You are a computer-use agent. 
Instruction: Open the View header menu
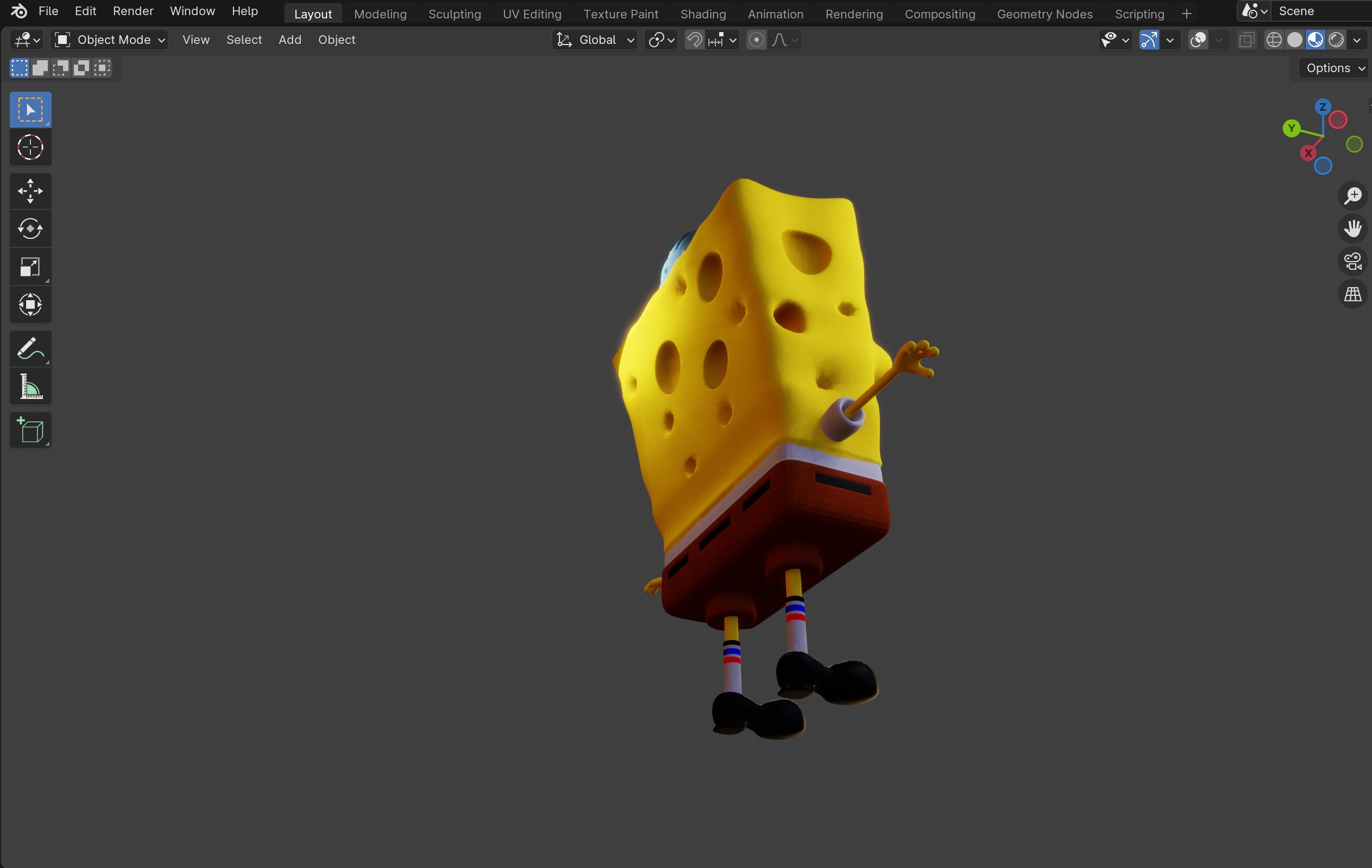pos(196,40)
